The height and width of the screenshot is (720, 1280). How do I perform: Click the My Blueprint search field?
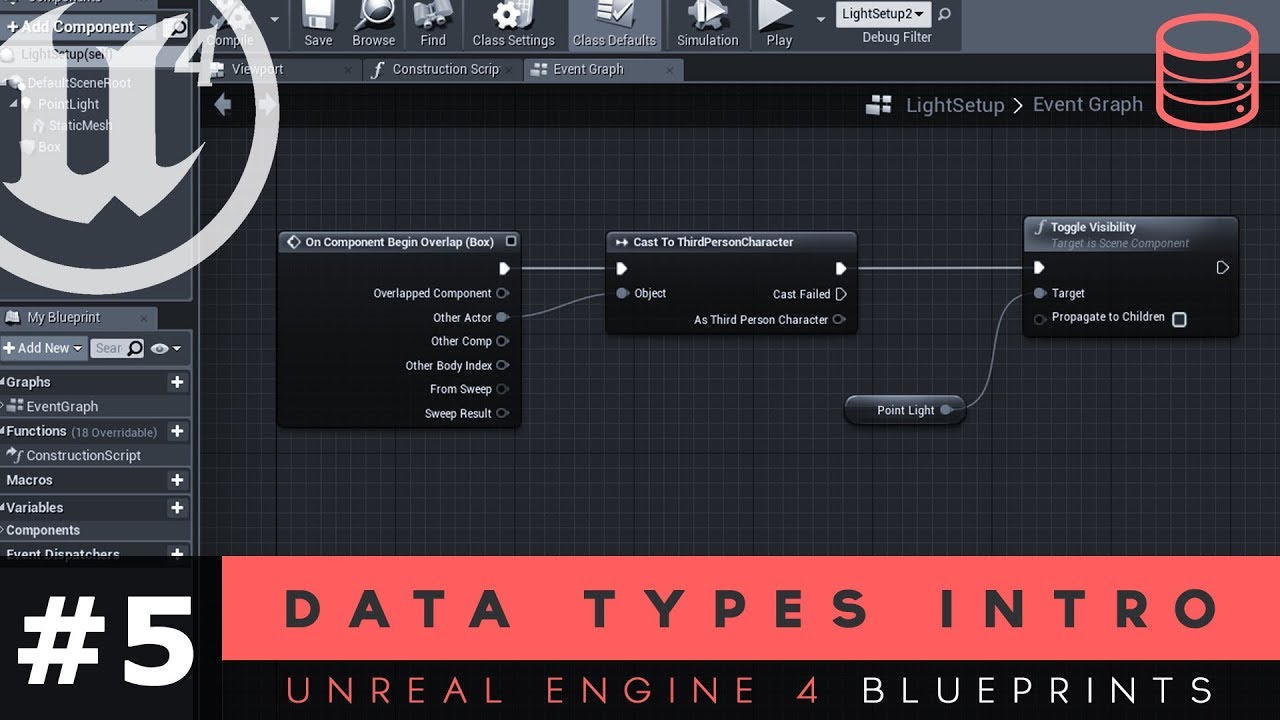click(117, 348)
